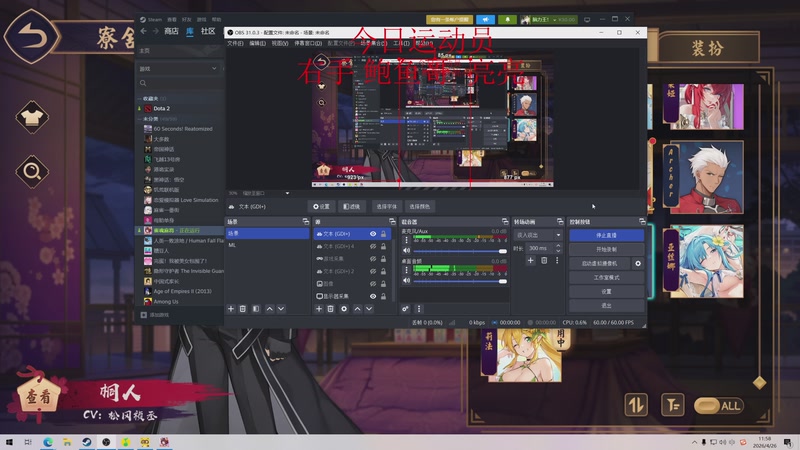The image size is (800, 450).
Task: Switch to Steam 社区 tab
Action: point(208,31)
